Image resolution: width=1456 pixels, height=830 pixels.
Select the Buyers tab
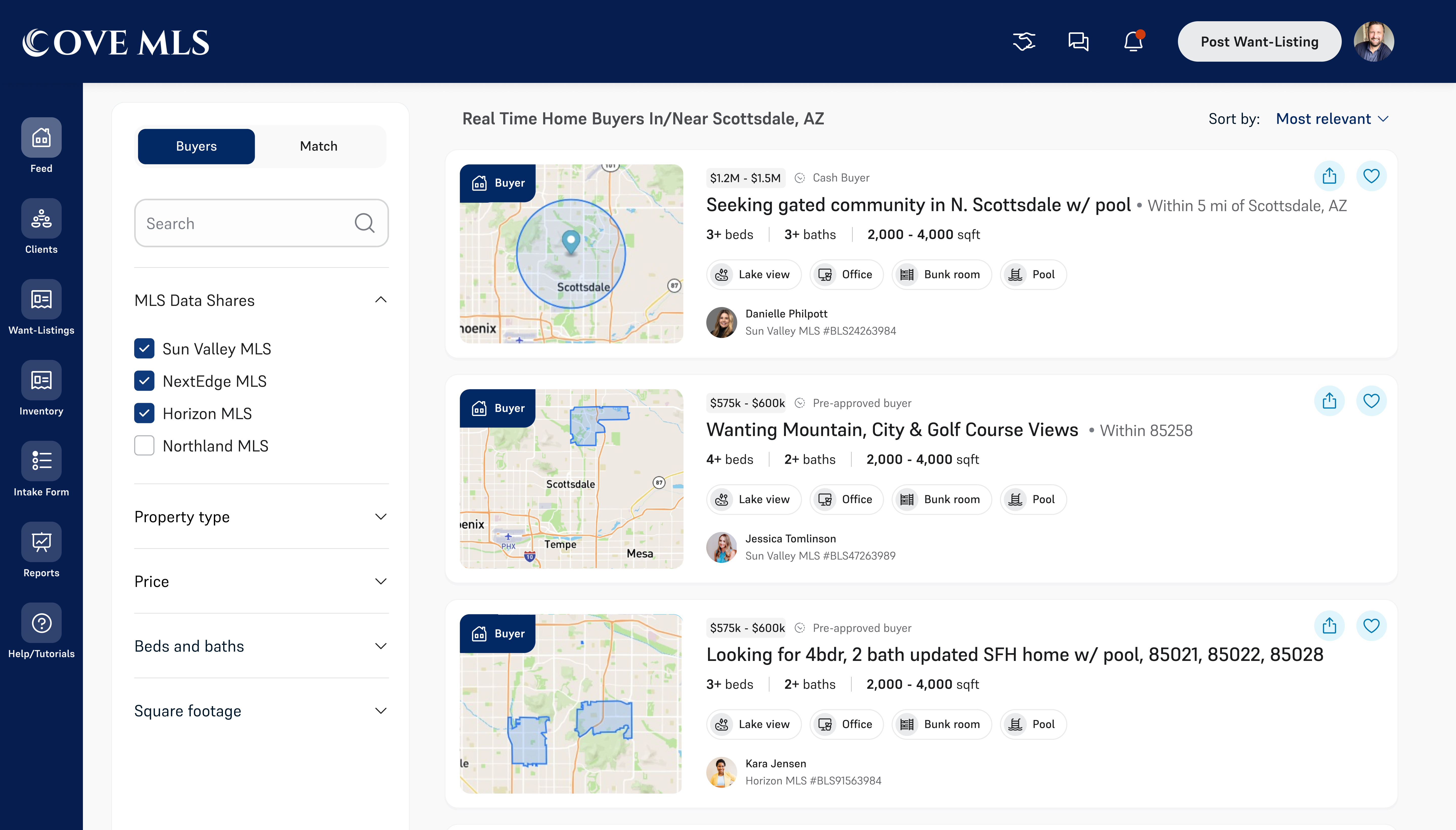(196, 146)
